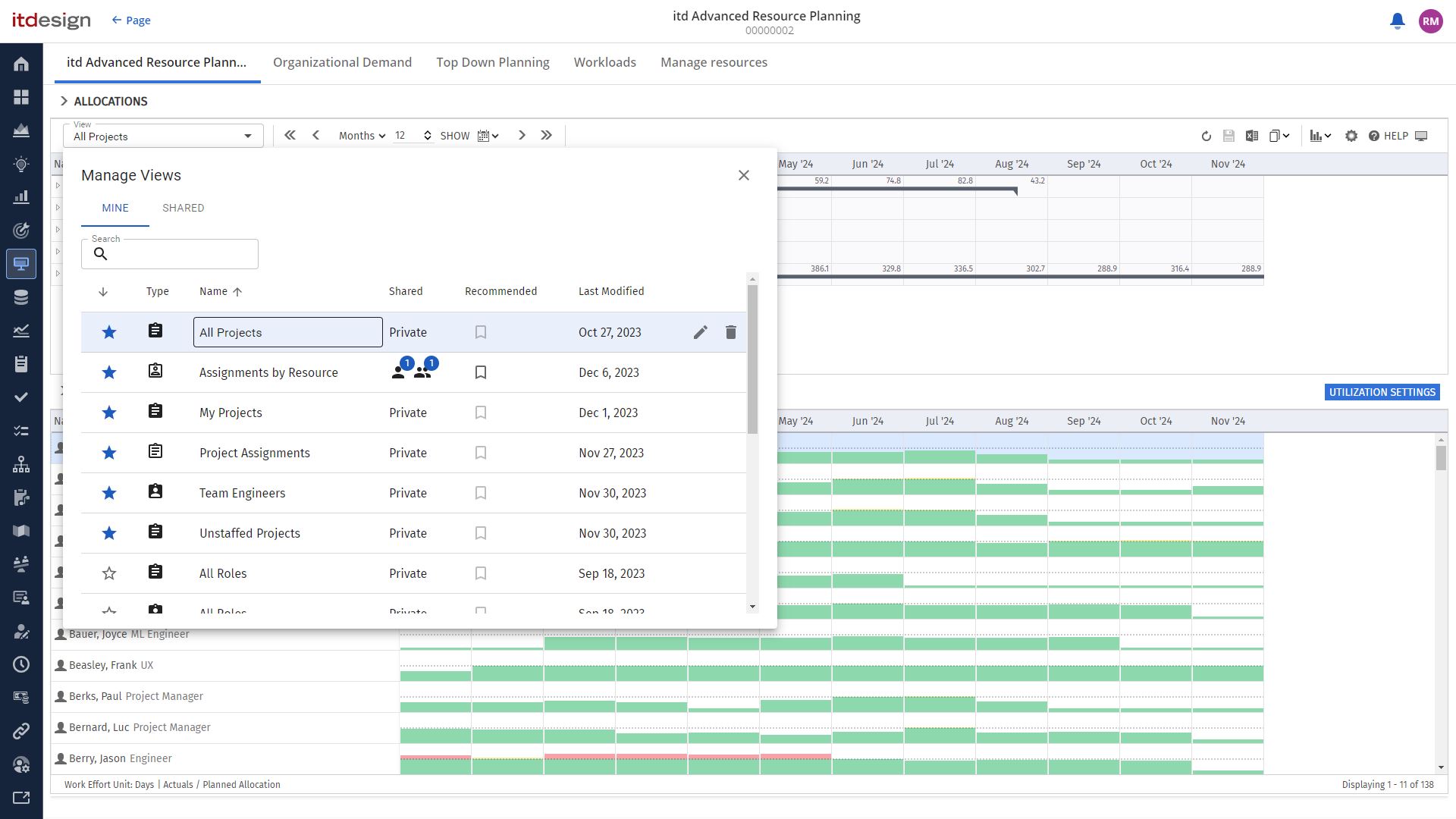
Task: Click the Manage Views scroll down arrow
Action: pyautogui.click(x=752, y=607)
